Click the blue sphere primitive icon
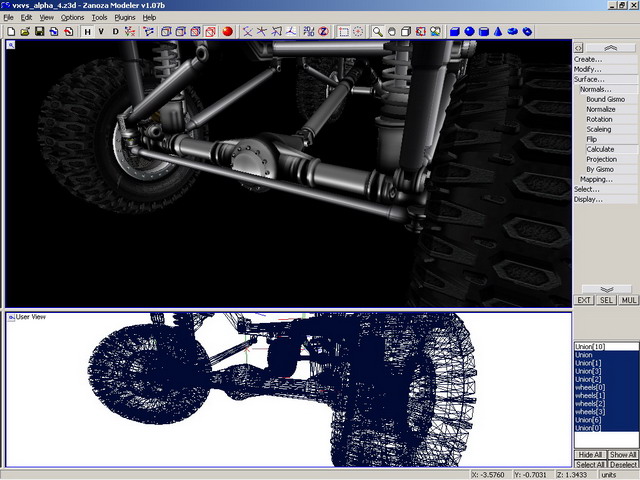Screen dimensions: 640x480 pyautogui.click(x=469, y=31)
